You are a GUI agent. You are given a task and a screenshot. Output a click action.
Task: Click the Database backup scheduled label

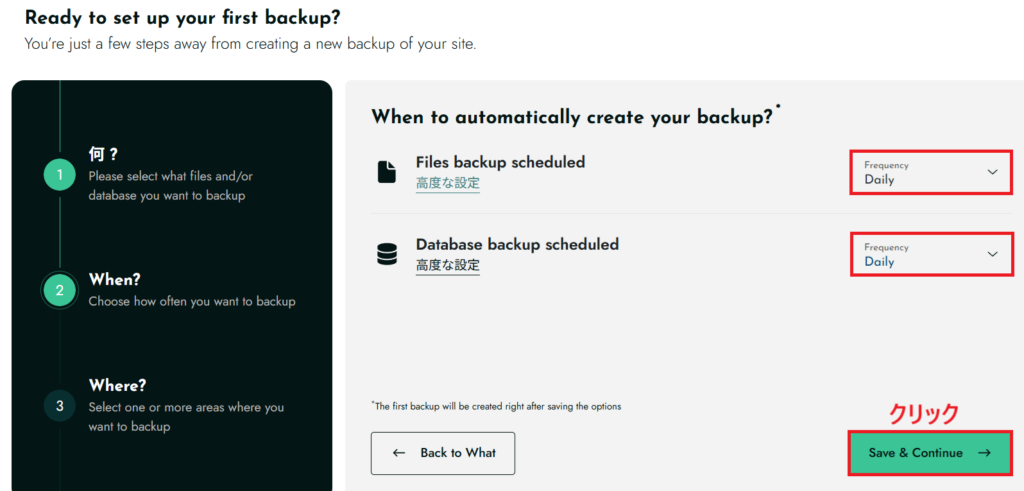(517, 244)
